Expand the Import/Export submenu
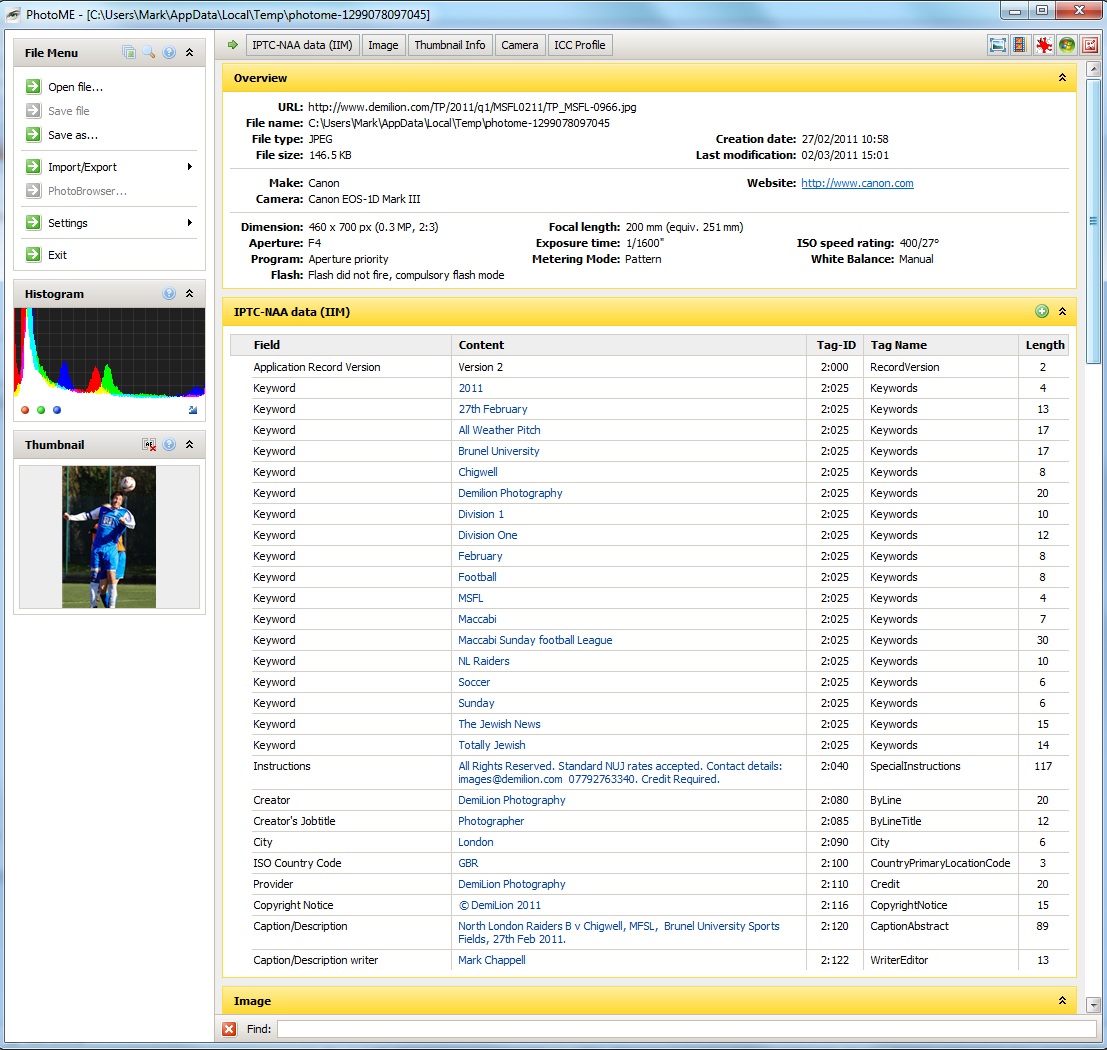 110,167
